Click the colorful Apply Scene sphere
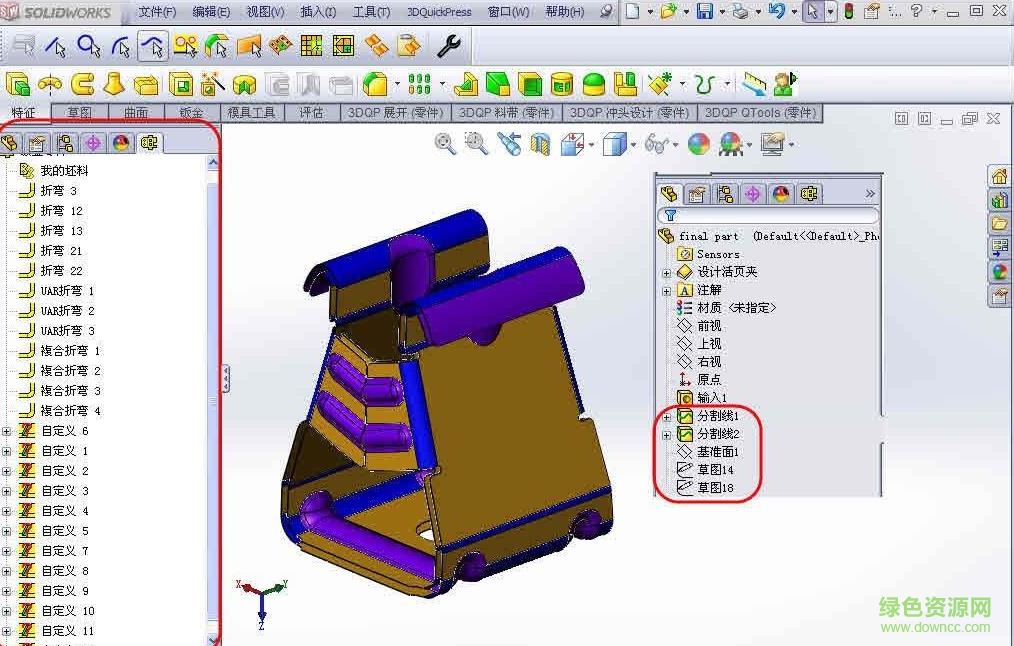This screenshot has width=1014, height=646. click(732, 143)
